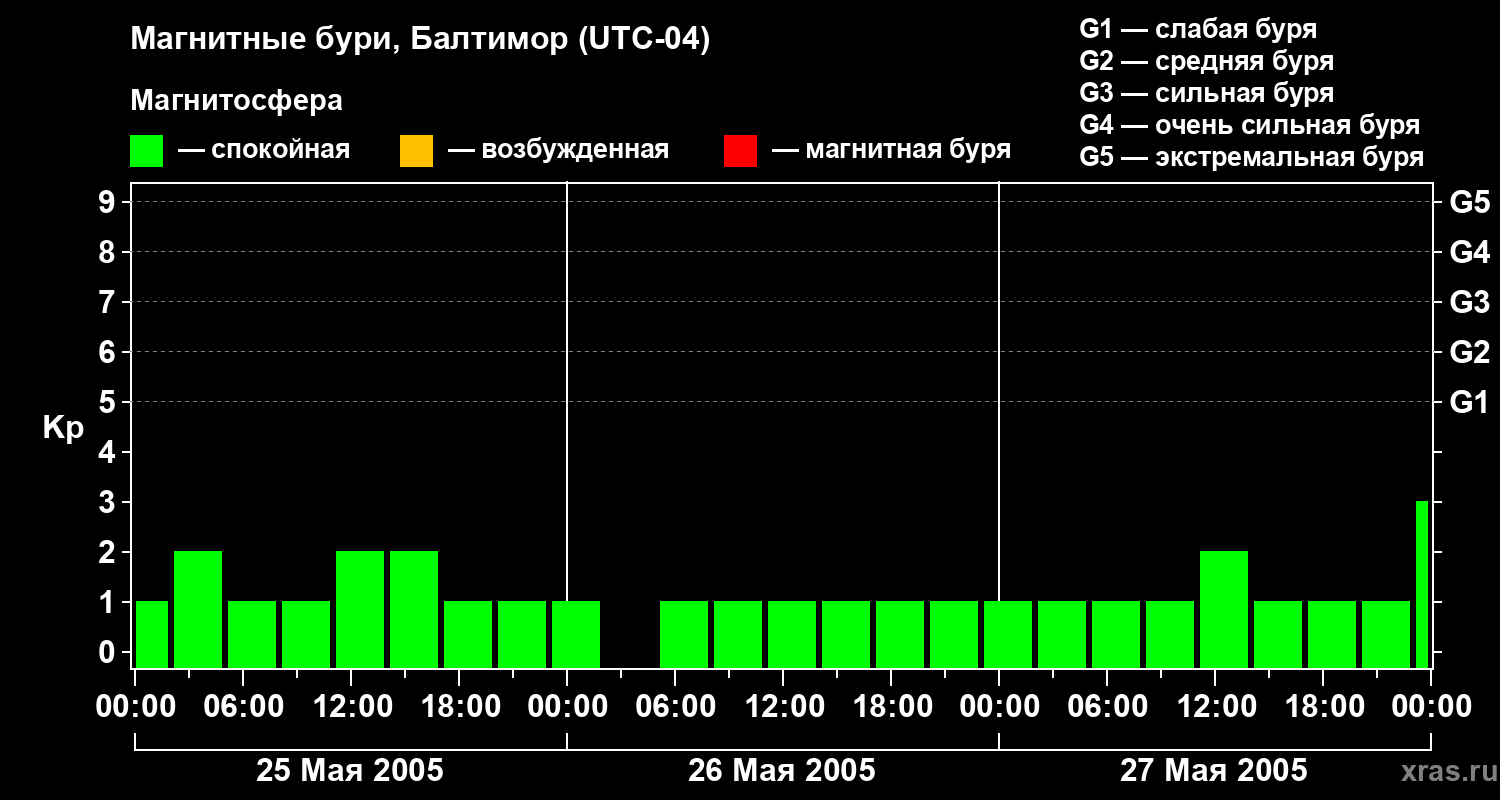Click the 'G5 — экстремальная буря' legend line
The width and height of the screenshot is (1500, 800).
pyautogui.click(x=1252, y=157)
